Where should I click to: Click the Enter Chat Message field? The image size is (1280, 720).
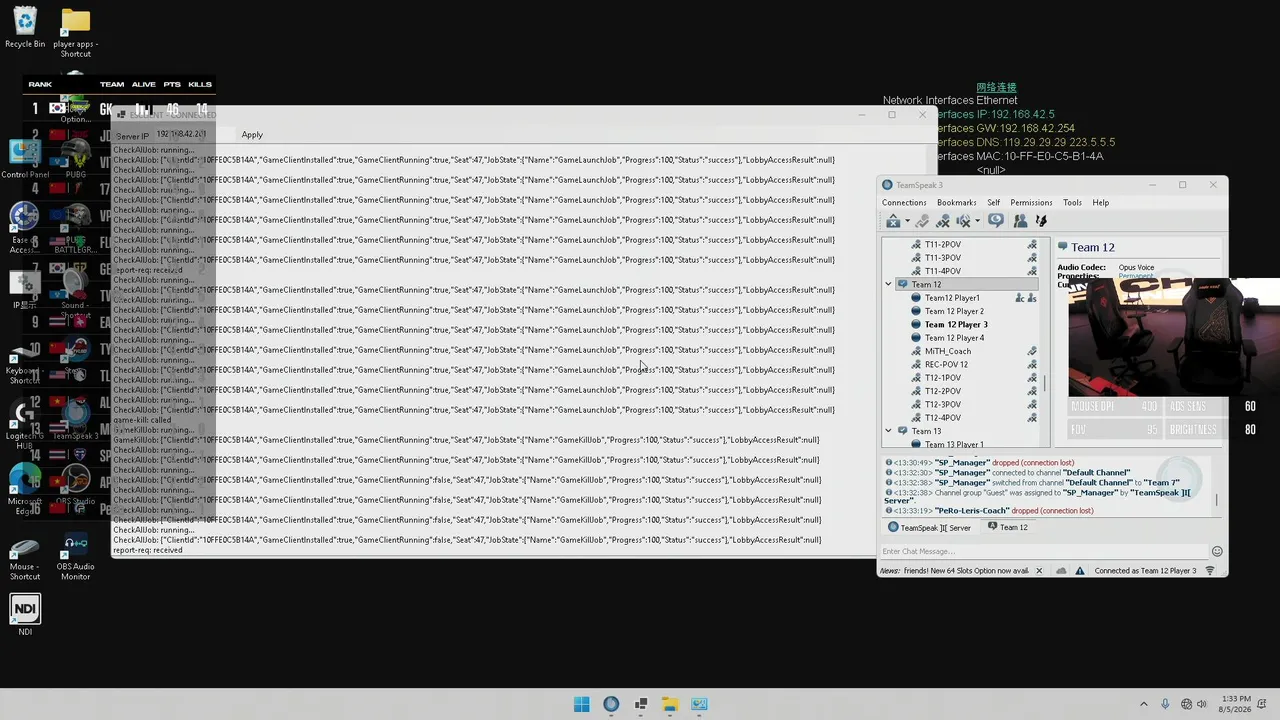1044,552
